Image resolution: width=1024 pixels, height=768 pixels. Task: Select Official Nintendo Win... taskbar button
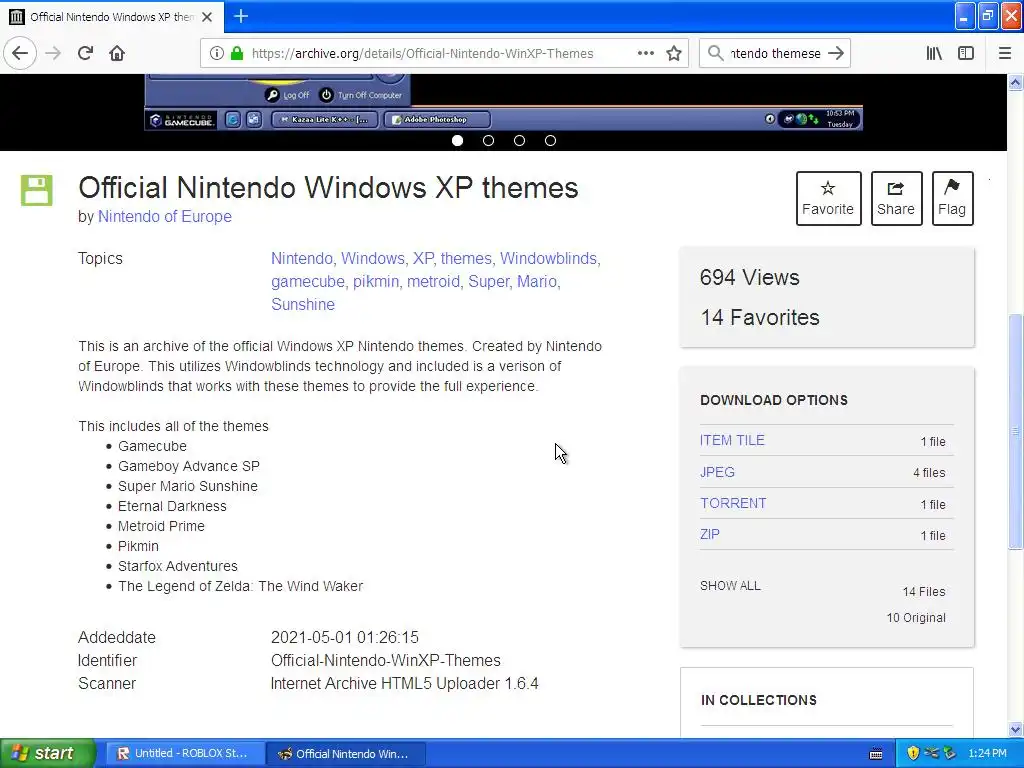pyautogui.click(x=346, y=753)
